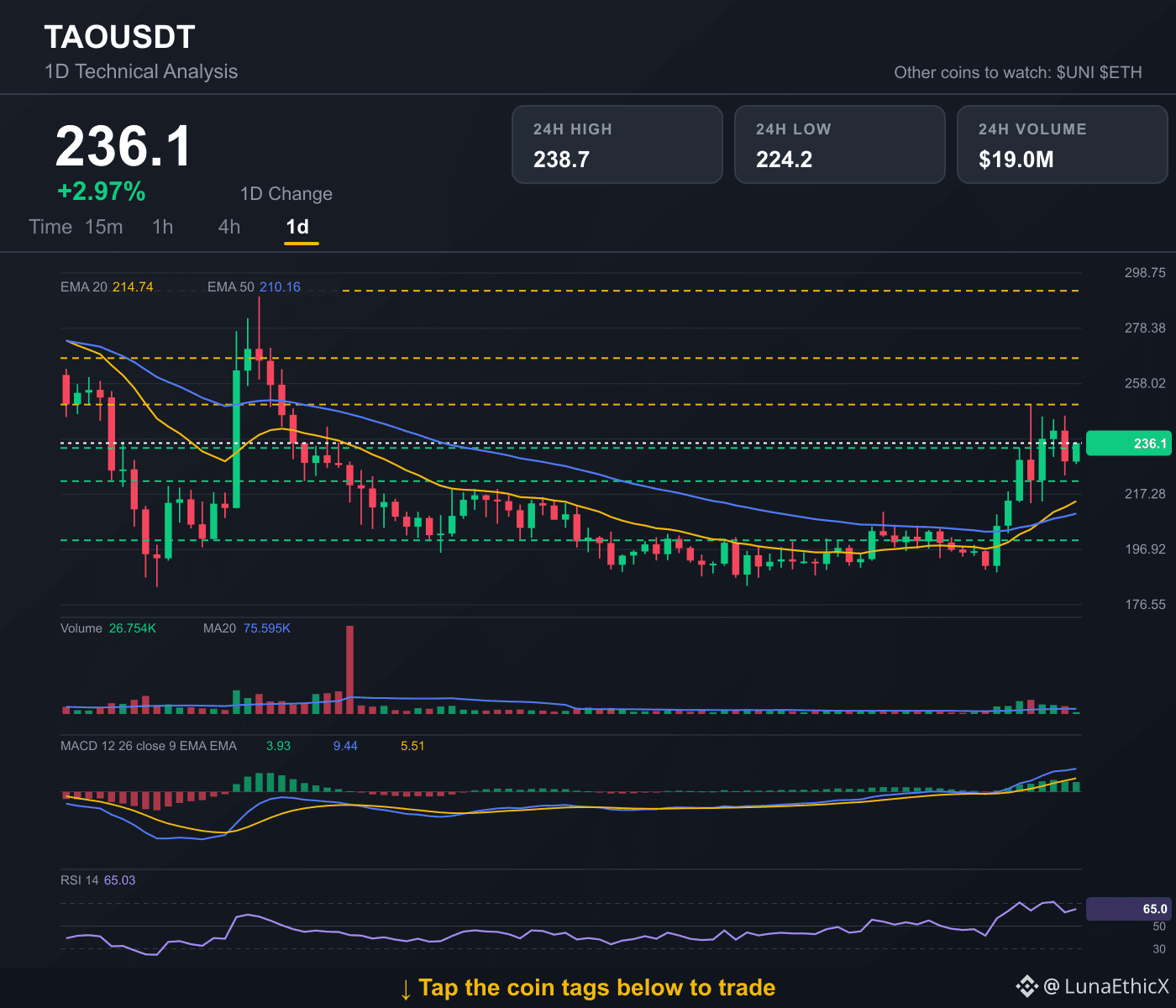
Task: Click the EMA 20 value 214.74
Action: click(133, 287)
